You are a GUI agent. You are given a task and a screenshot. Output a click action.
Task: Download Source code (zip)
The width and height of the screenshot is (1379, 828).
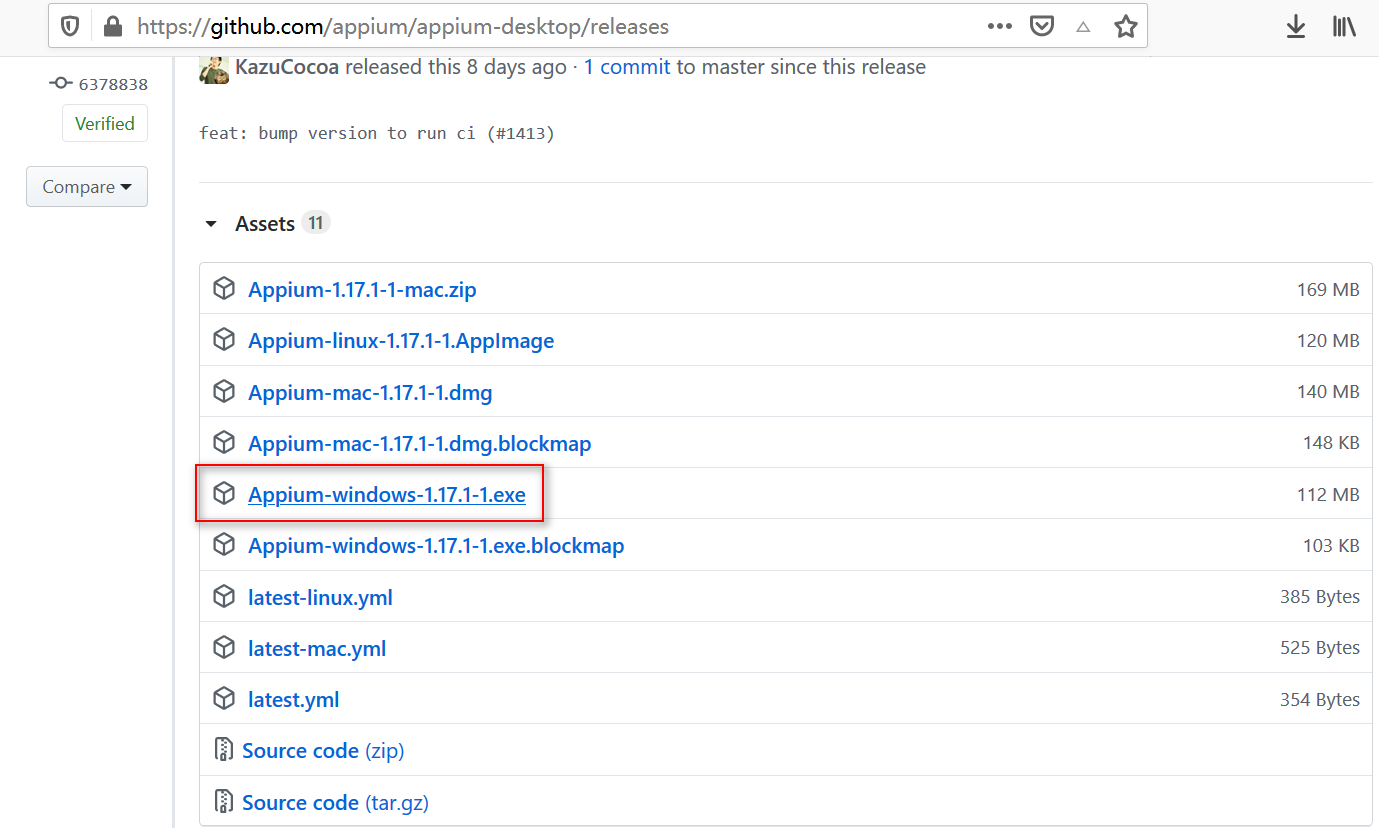[x=323, y=750]
